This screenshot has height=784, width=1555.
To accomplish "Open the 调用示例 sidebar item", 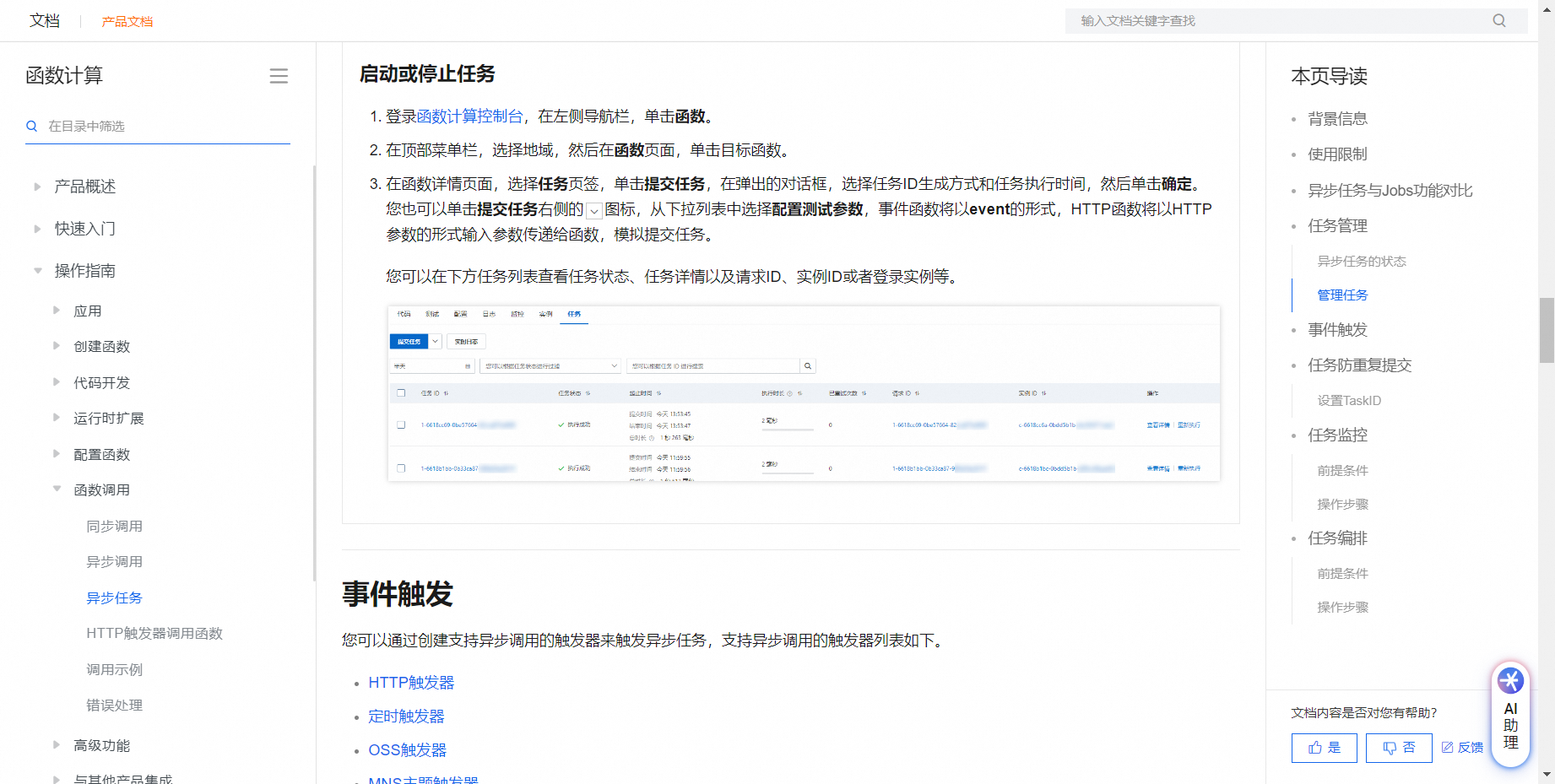I will 114,669.
